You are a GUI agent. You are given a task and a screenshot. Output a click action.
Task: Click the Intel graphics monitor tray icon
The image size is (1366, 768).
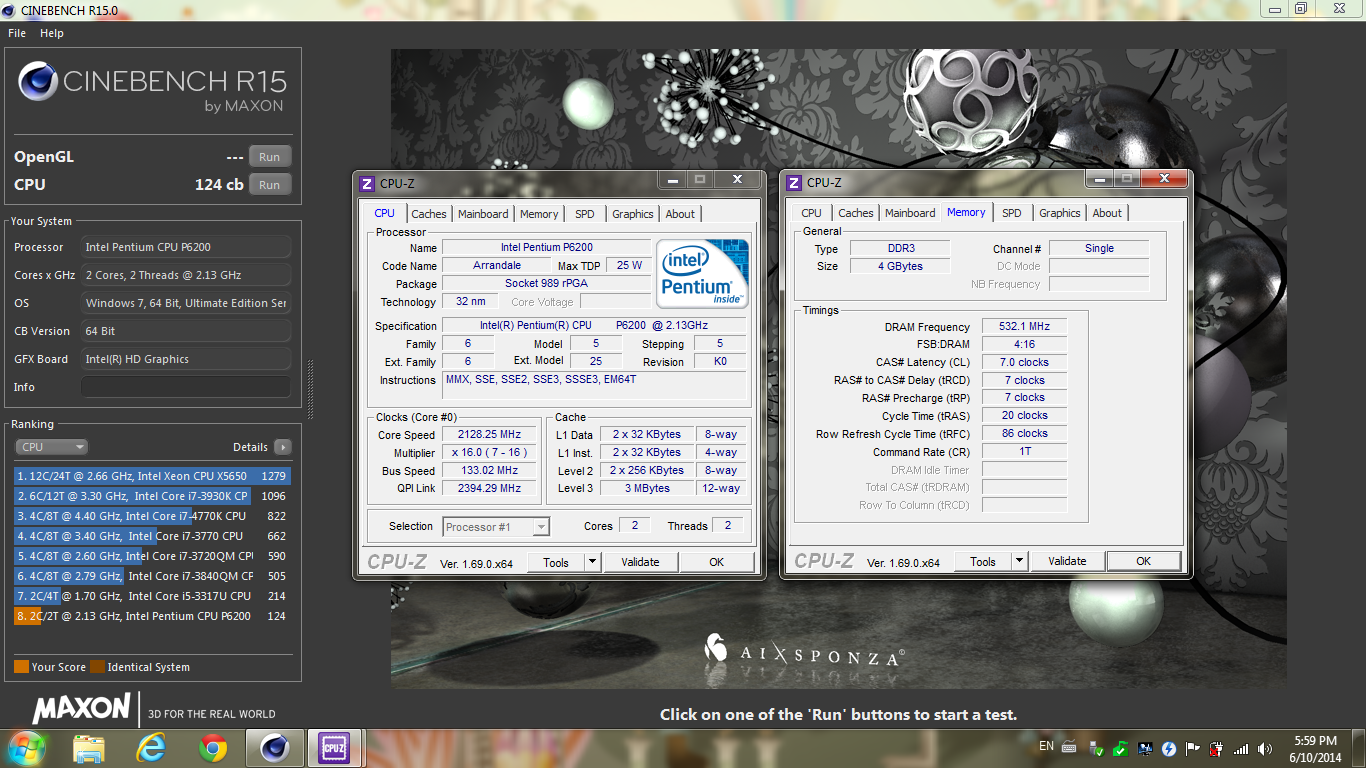pyautogui.click(x=1144, y=748)
